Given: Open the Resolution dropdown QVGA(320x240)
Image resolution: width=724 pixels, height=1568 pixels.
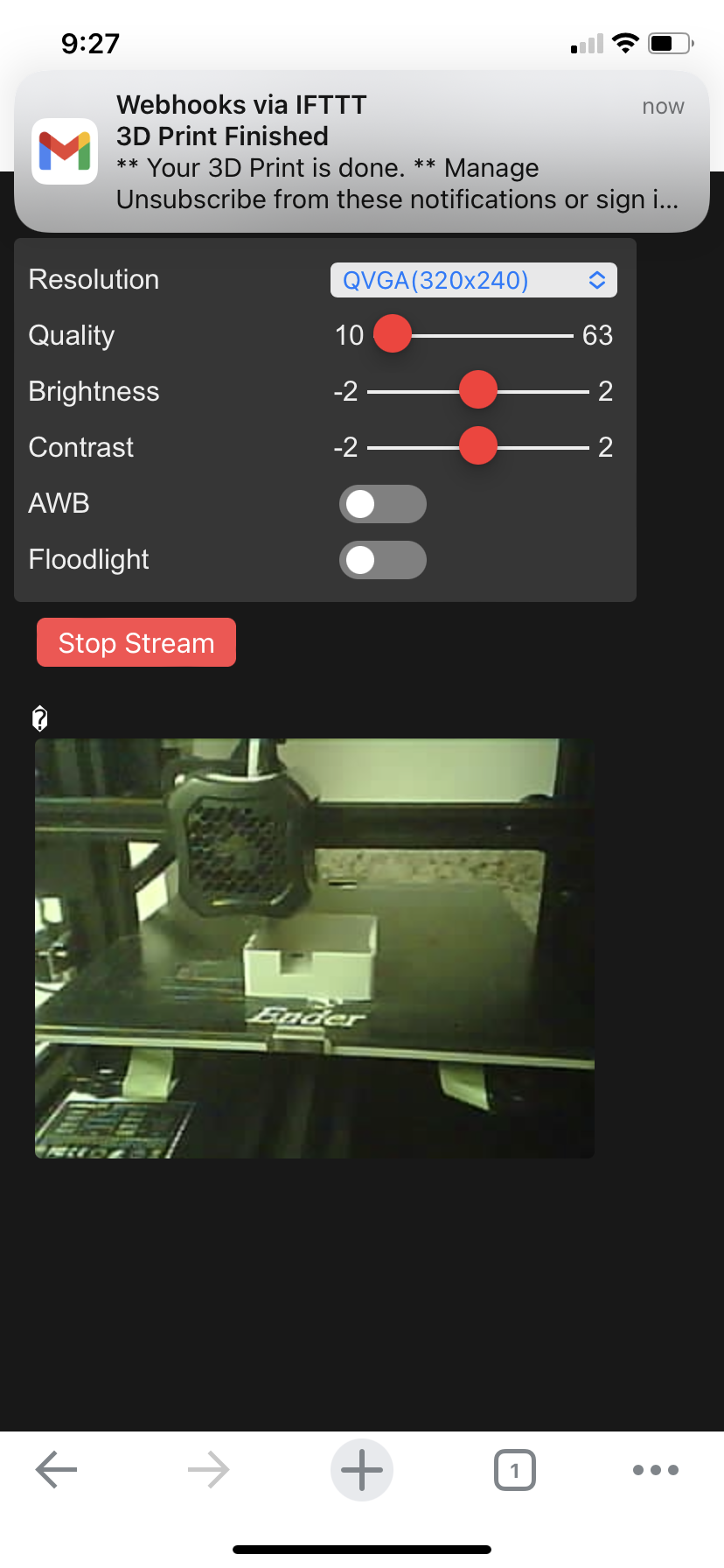Looking at the screenshot, I should click(474, 280).
